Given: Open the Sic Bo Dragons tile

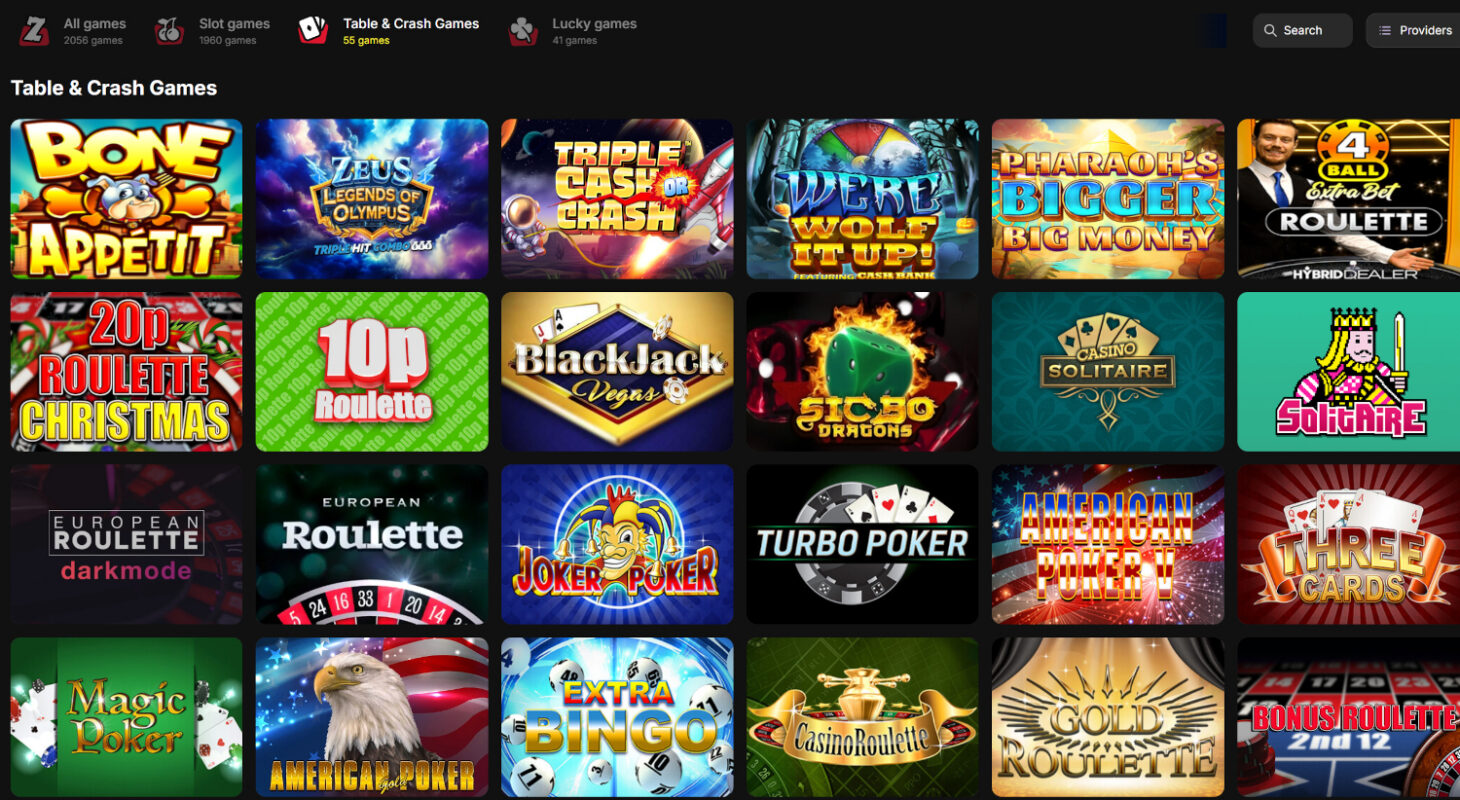Looking at the screenshot, I should 862,372.
